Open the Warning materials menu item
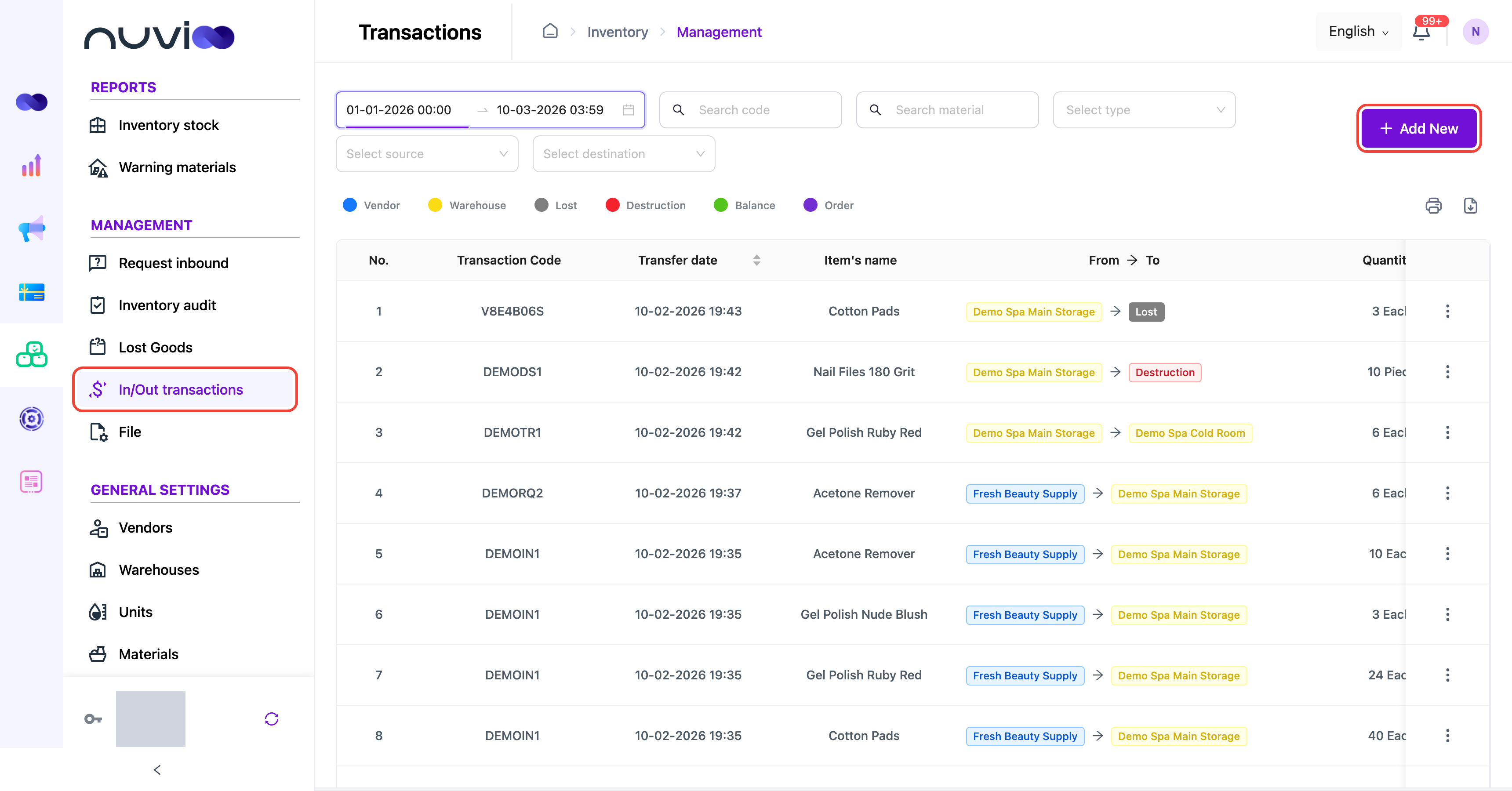 (x=177, y=167)
